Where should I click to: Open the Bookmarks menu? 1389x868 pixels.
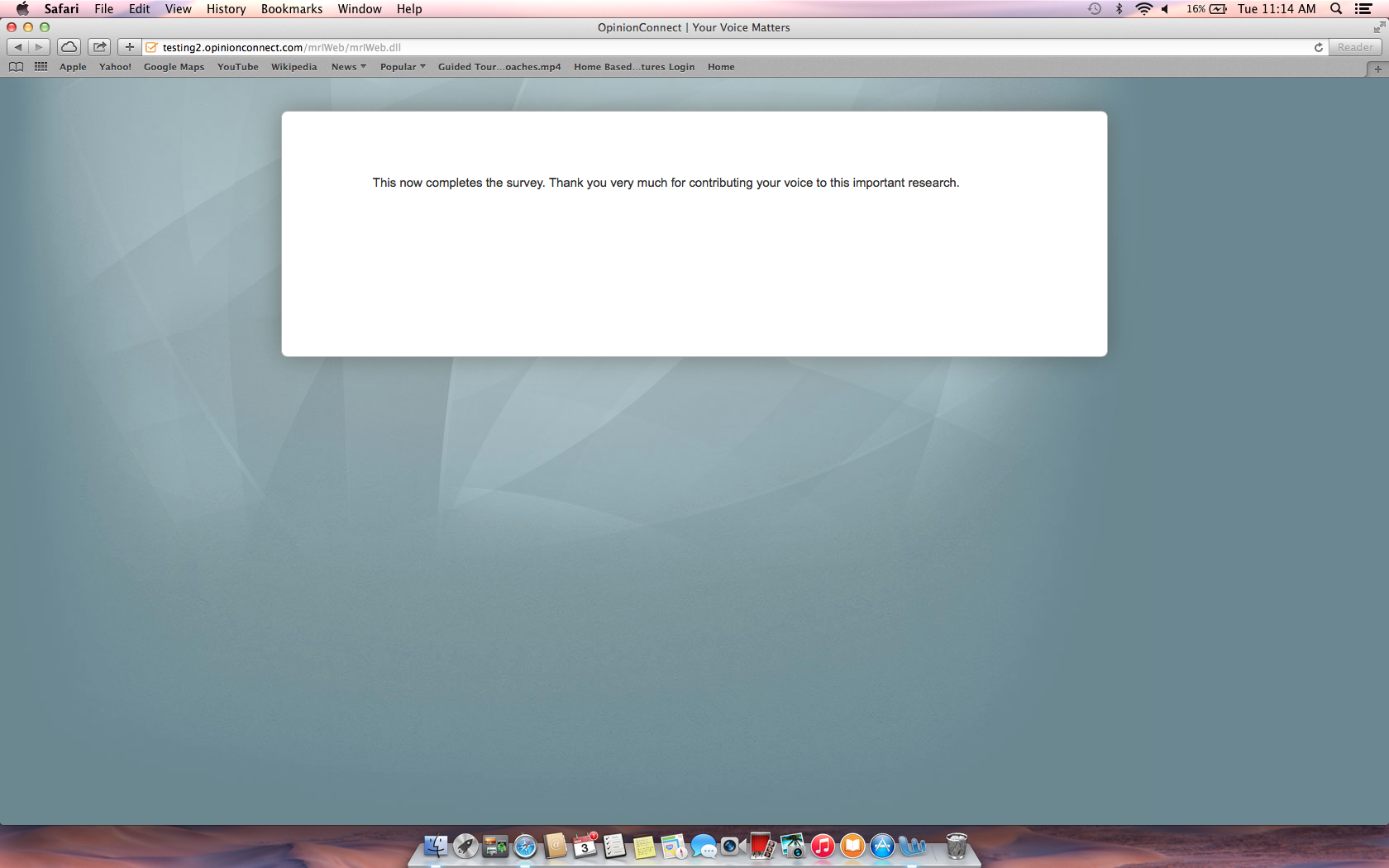point(292,9)
